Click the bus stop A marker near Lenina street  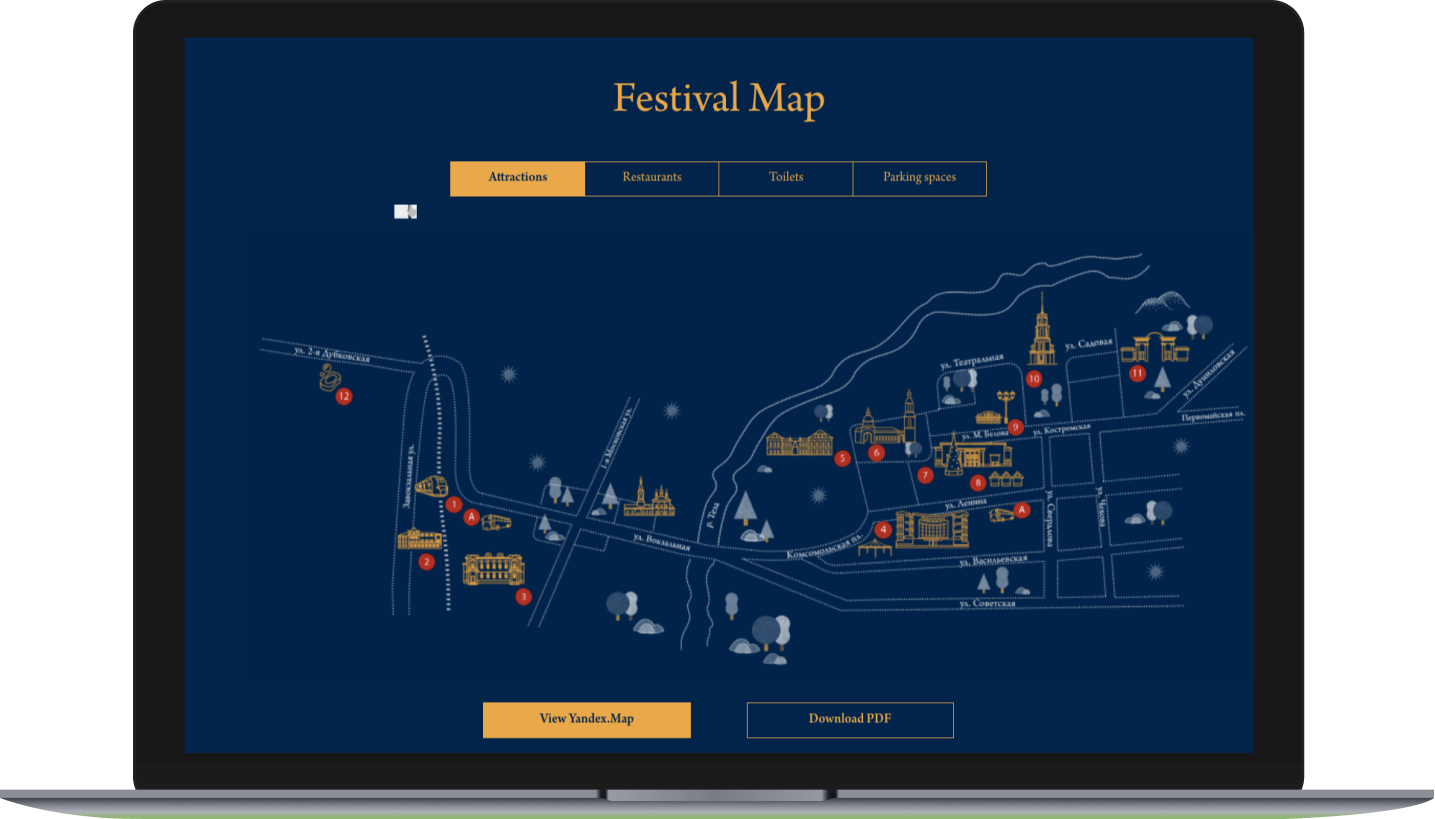pos(1021,510)
